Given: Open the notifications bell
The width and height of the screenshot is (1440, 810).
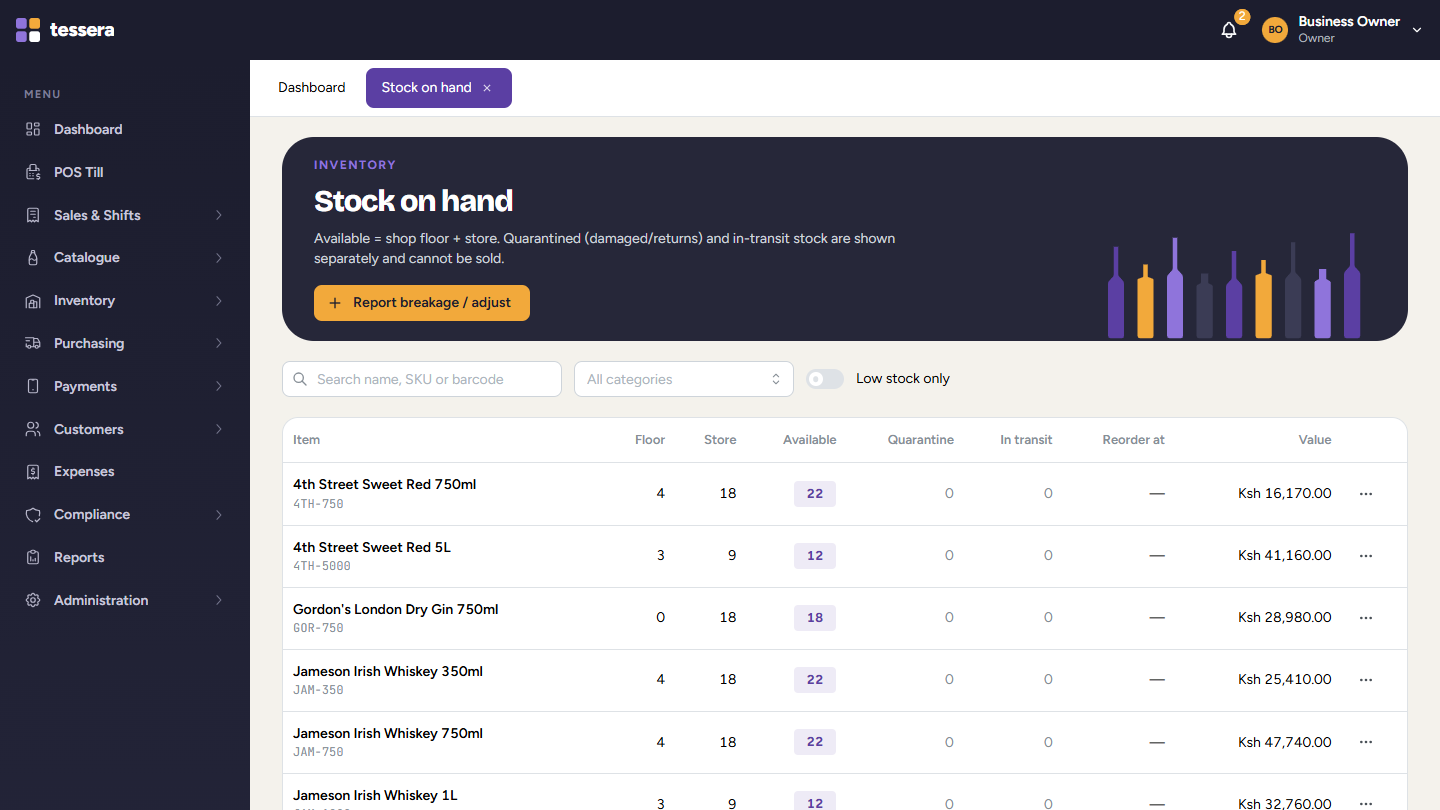Looking at the screenshot, I should pyautogui.click(x=1229, y=30).
